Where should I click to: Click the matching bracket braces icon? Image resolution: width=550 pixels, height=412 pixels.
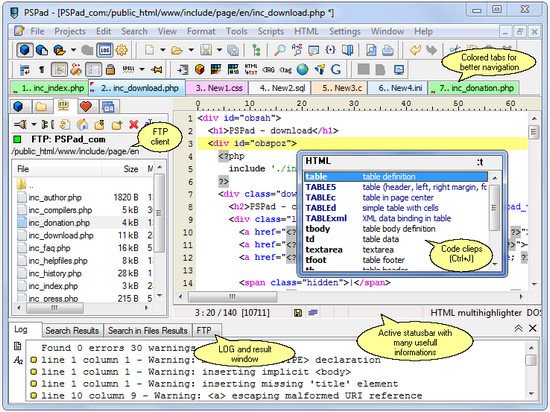[x=330, y=50]
